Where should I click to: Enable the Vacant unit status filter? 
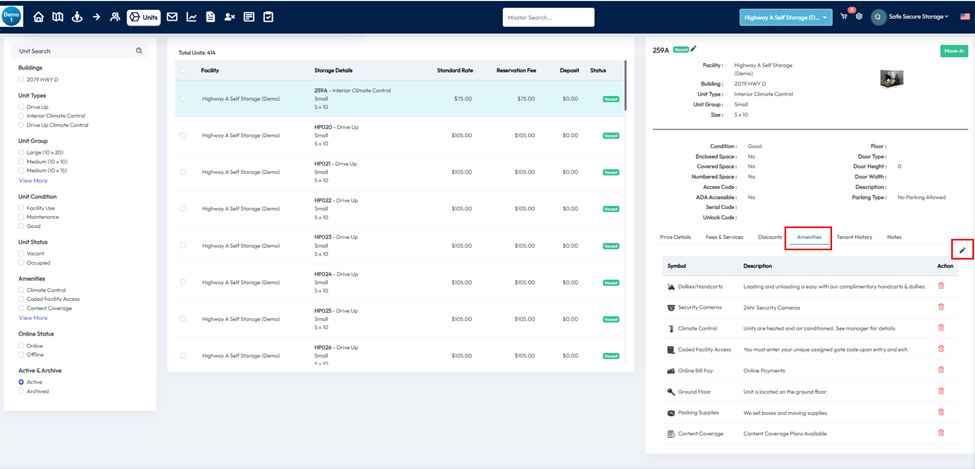coord(22,253)
